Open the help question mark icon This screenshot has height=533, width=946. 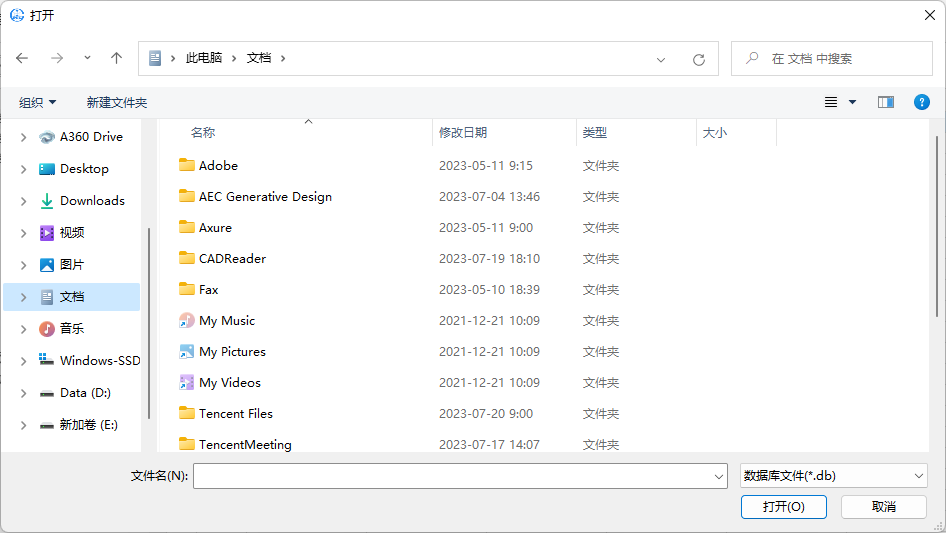coord(922,102)
